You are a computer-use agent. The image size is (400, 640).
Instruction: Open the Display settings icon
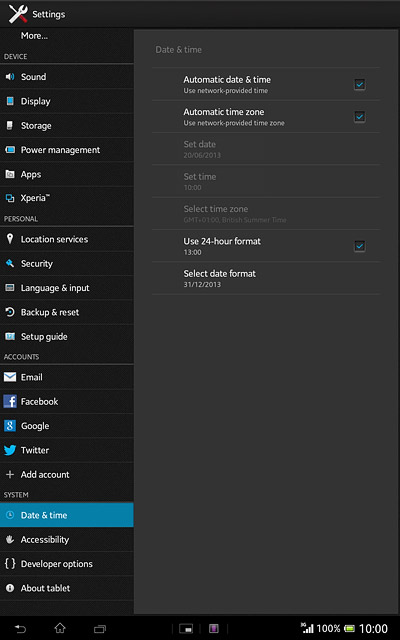point(10,101)
